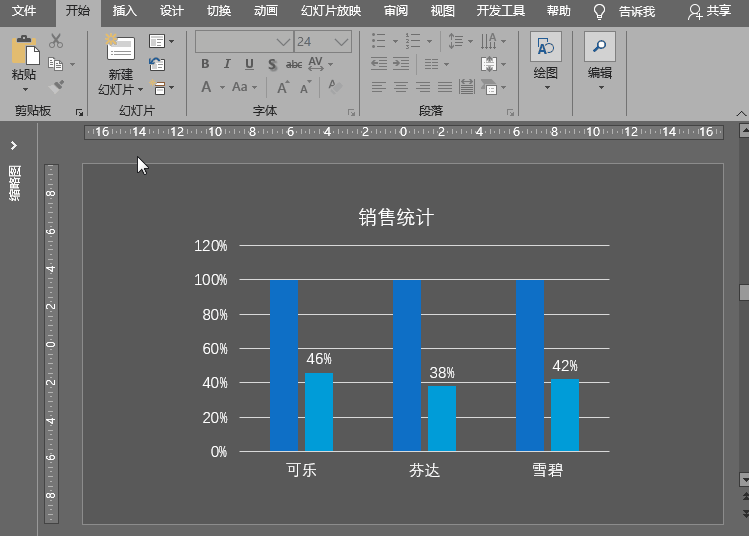The height and width of the screenshot is (536, 749).
Task: Open the font size 24 dropdown
Action: click(x=342, y=42)
